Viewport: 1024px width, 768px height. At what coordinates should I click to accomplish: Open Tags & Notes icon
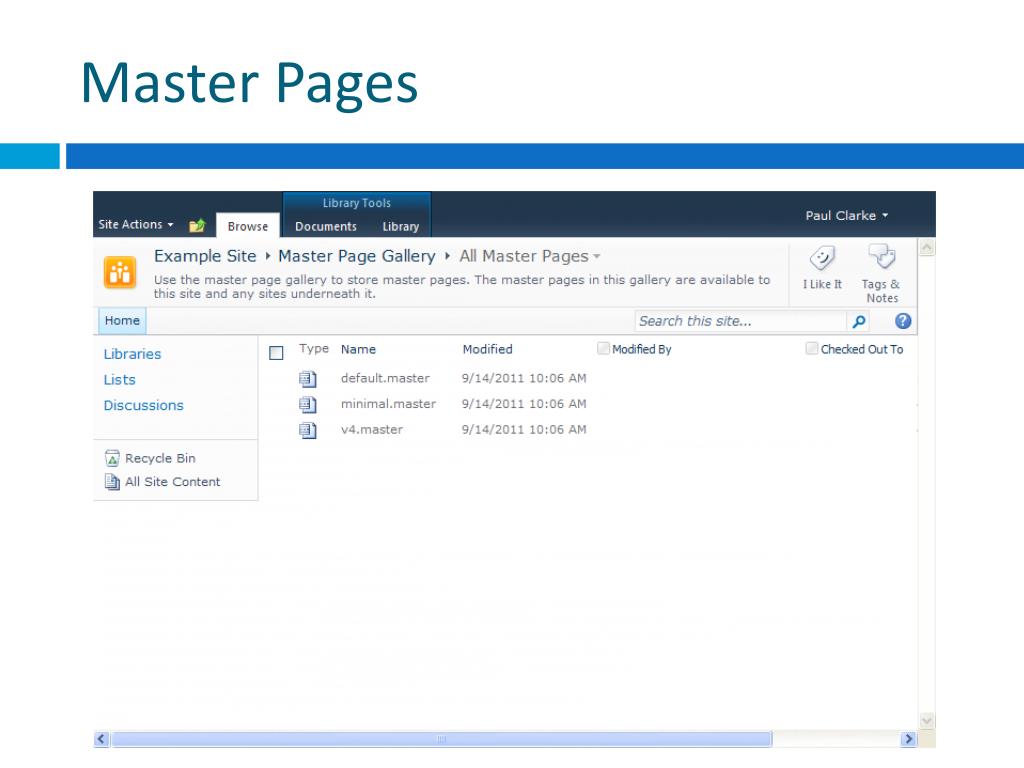tap(882, 257)
